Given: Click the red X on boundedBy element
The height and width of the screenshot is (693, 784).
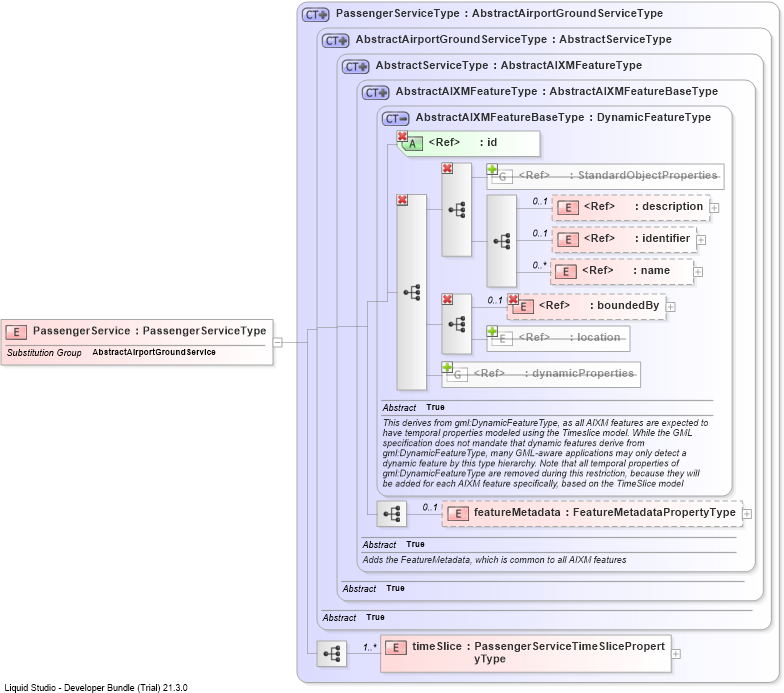Looking at the screenshot, I should point(513,299).
